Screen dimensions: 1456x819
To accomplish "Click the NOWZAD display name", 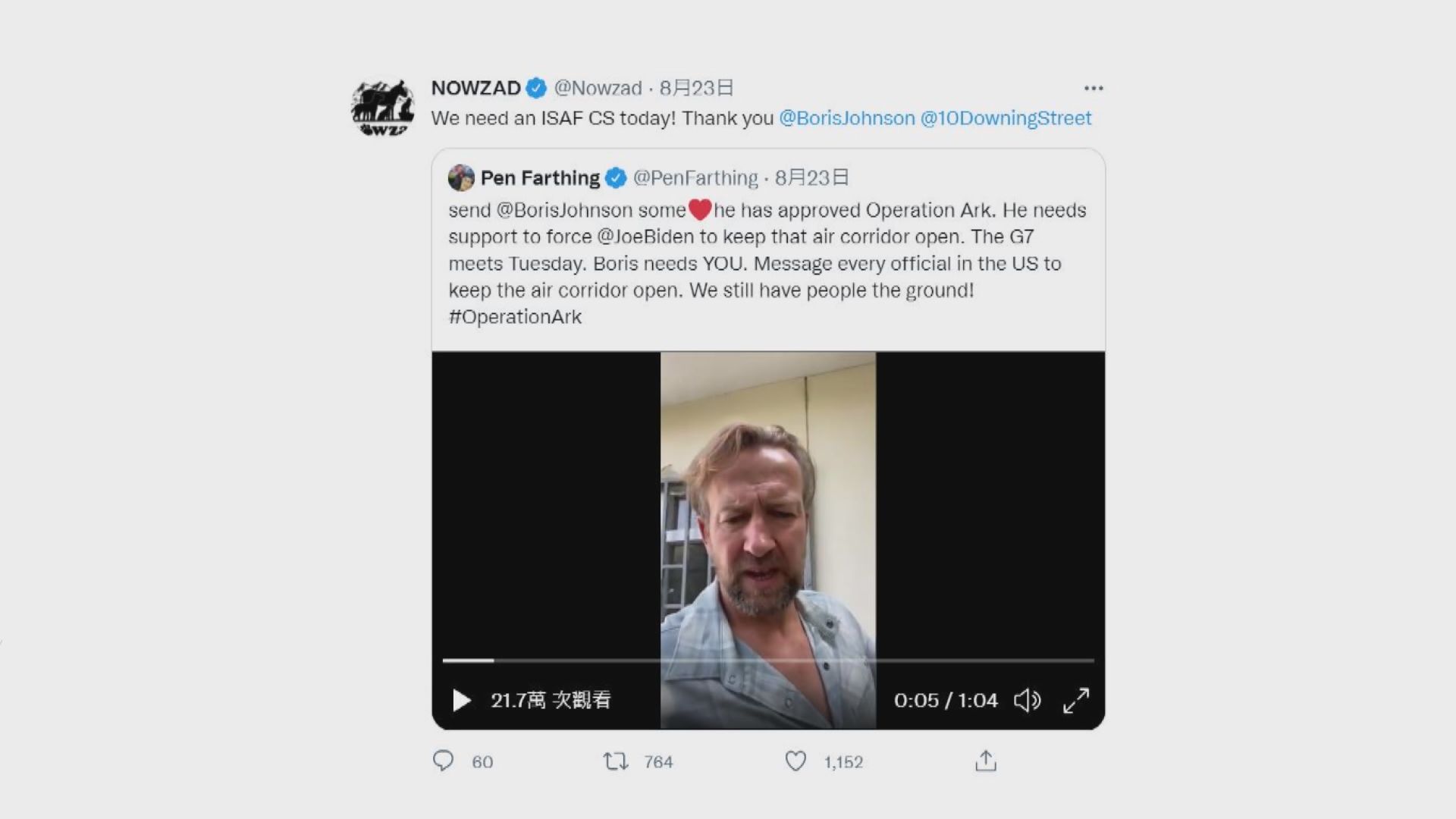I will pyautogui.click(x=476, y=89).
